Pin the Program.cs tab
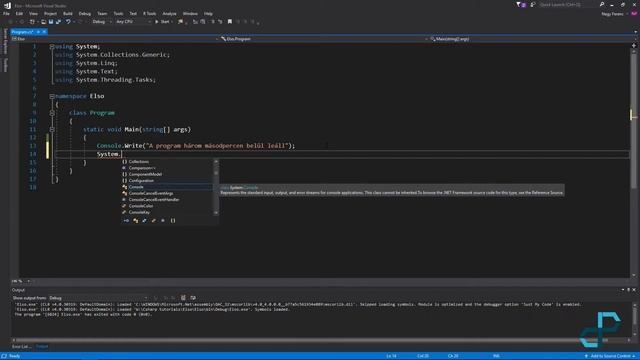Image resolution: width=640 pixels, height=360 pixels. click(38, 32)
